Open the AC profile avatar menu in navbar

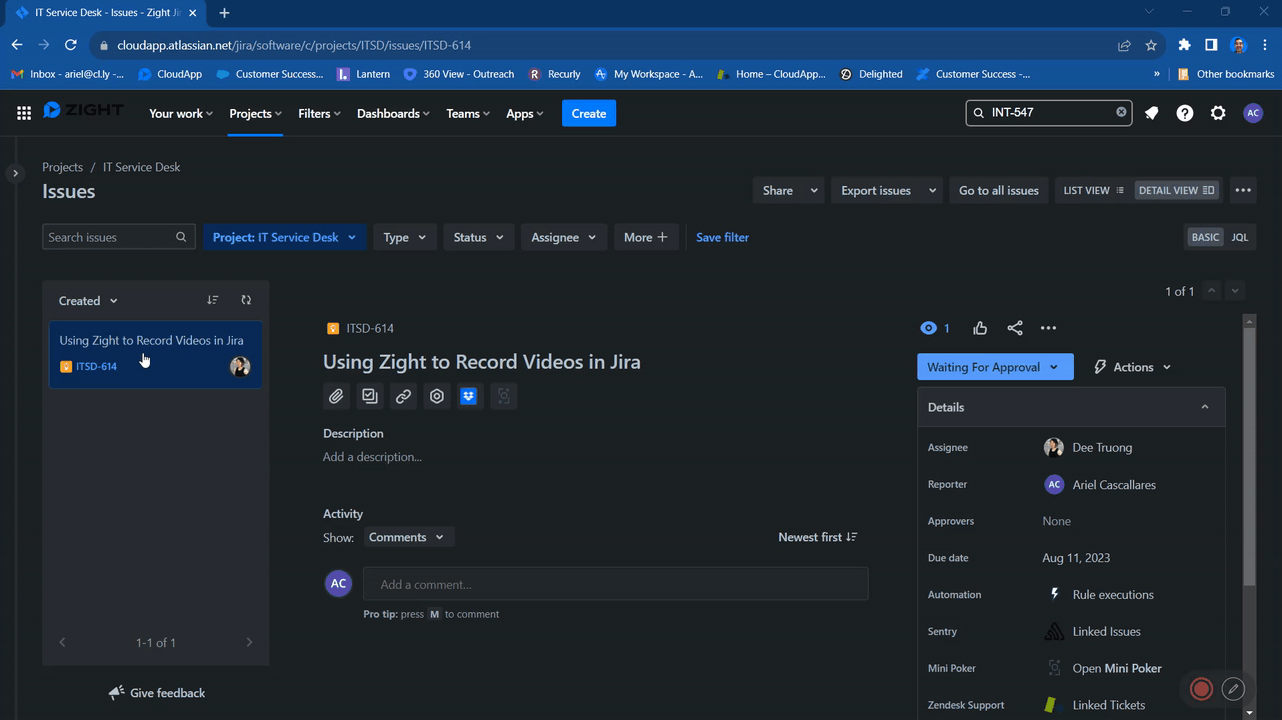coord(1253,113)
